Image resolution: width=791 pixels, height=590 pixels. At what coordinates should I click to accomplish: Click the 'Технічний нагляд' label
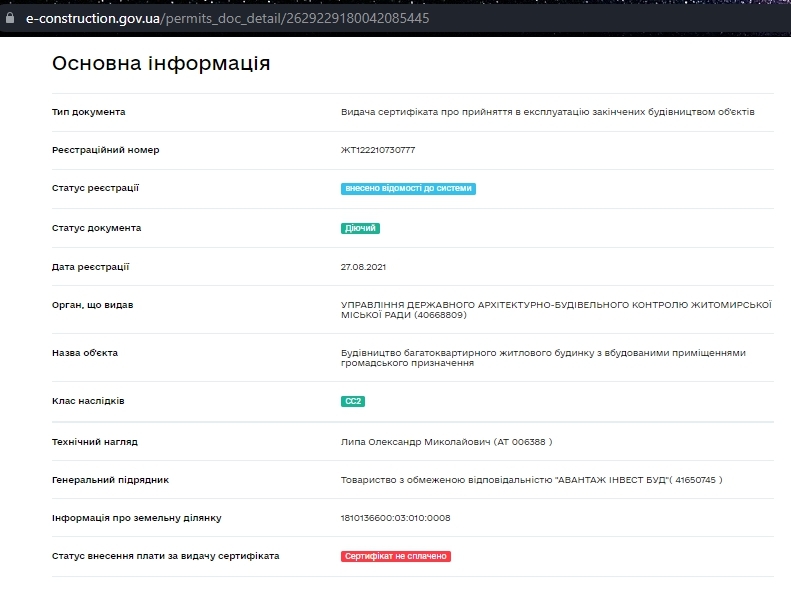[94, 442]
